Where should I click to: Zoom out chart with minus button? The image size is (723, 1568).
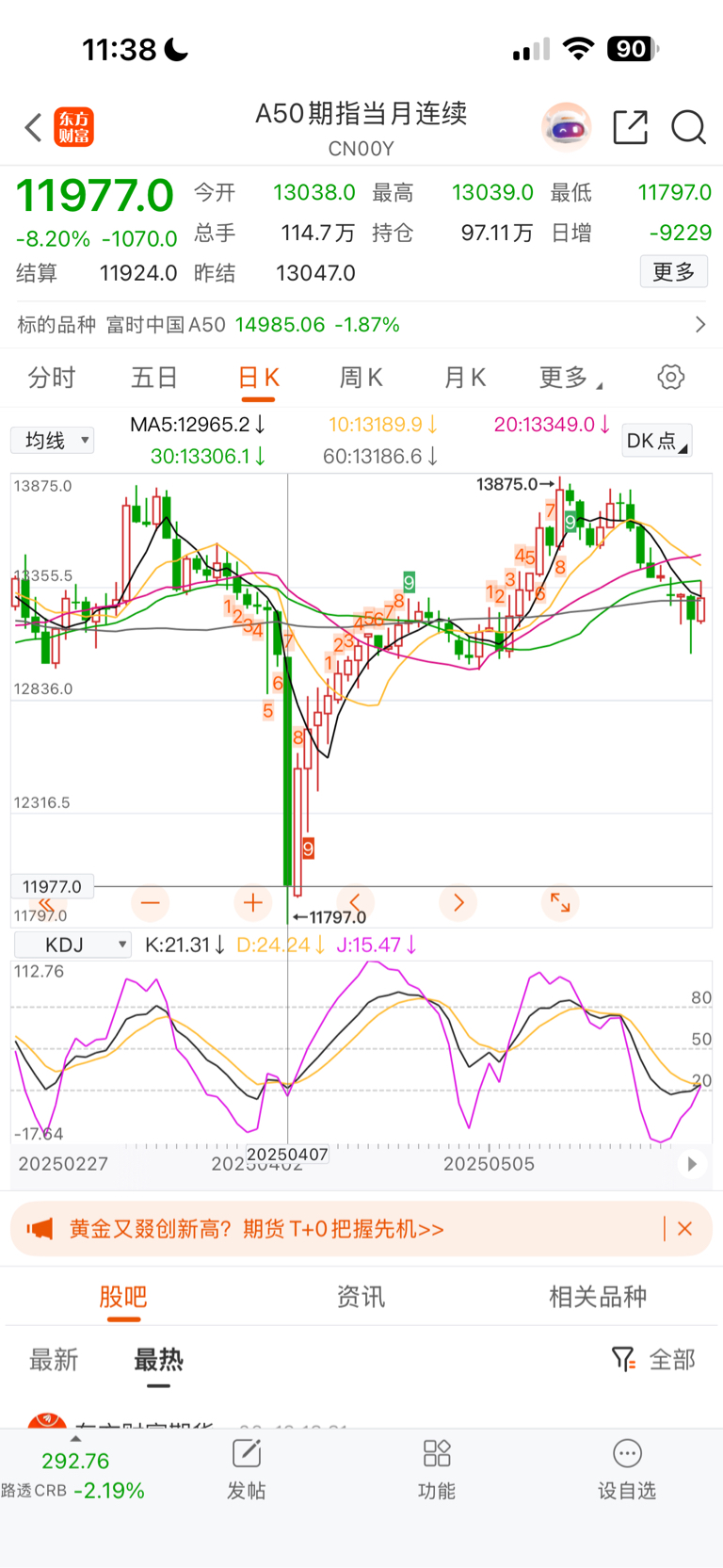point(151,903)
